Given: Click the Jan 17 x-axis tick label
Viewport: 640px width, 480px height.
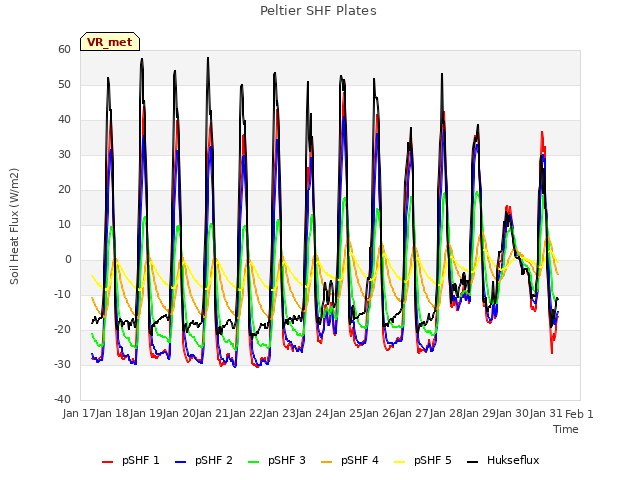Looking at the screenshot, I should (79, 414).
